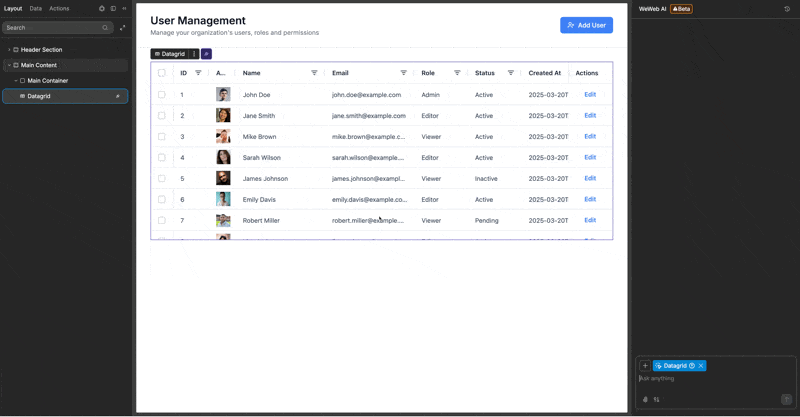Check the box for the James Johnson row
This screenshot has width=800, height=417.
tap(162, 178)
